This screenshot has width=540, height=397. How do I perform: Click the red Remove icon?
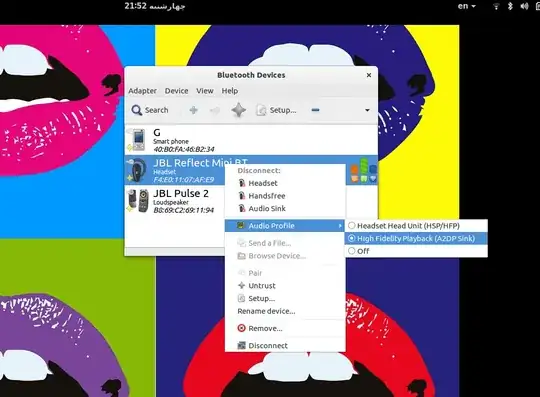[241, 328]
